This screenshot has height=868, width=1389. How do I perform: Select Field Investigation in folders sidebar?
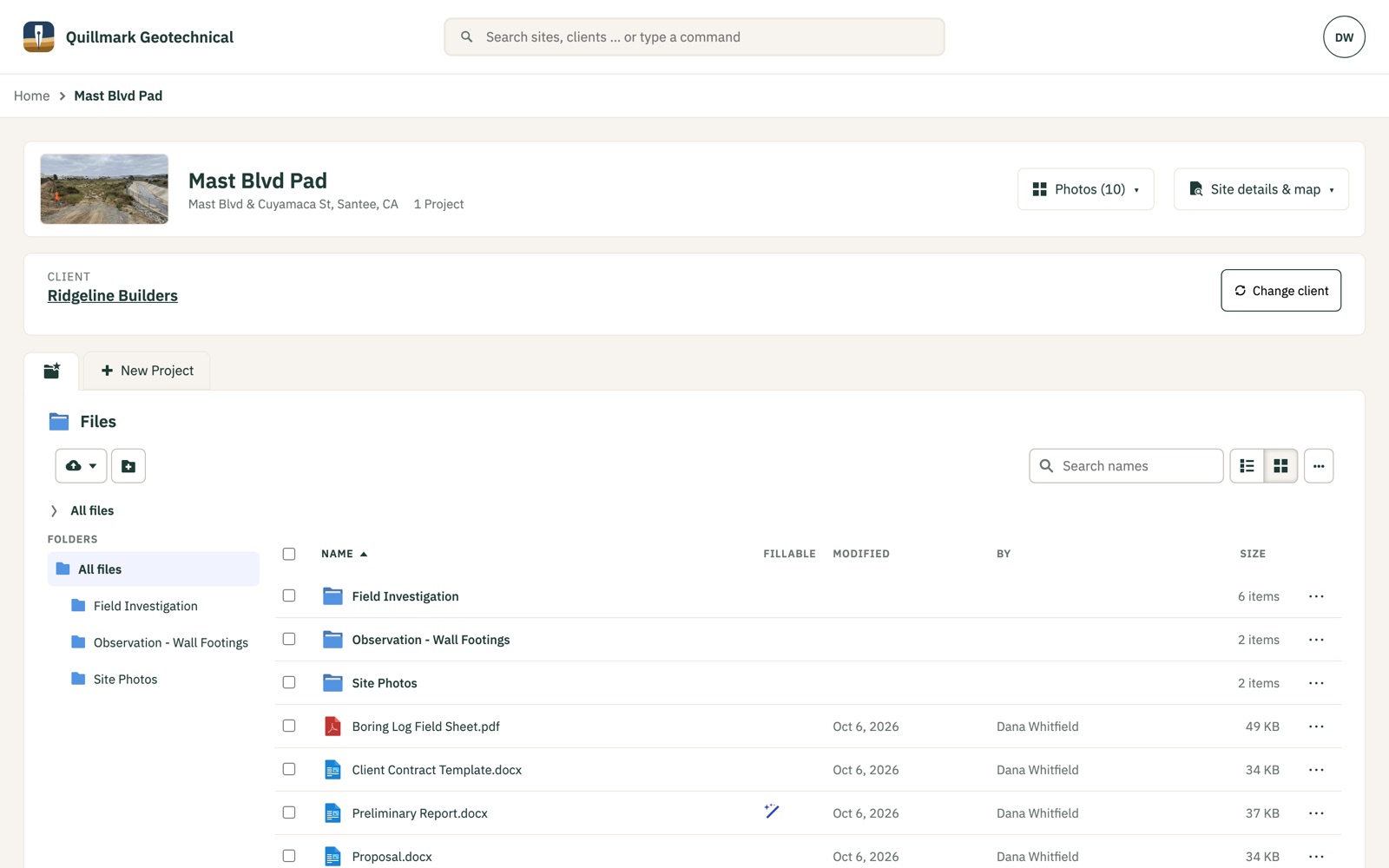(x=145, y=606)
